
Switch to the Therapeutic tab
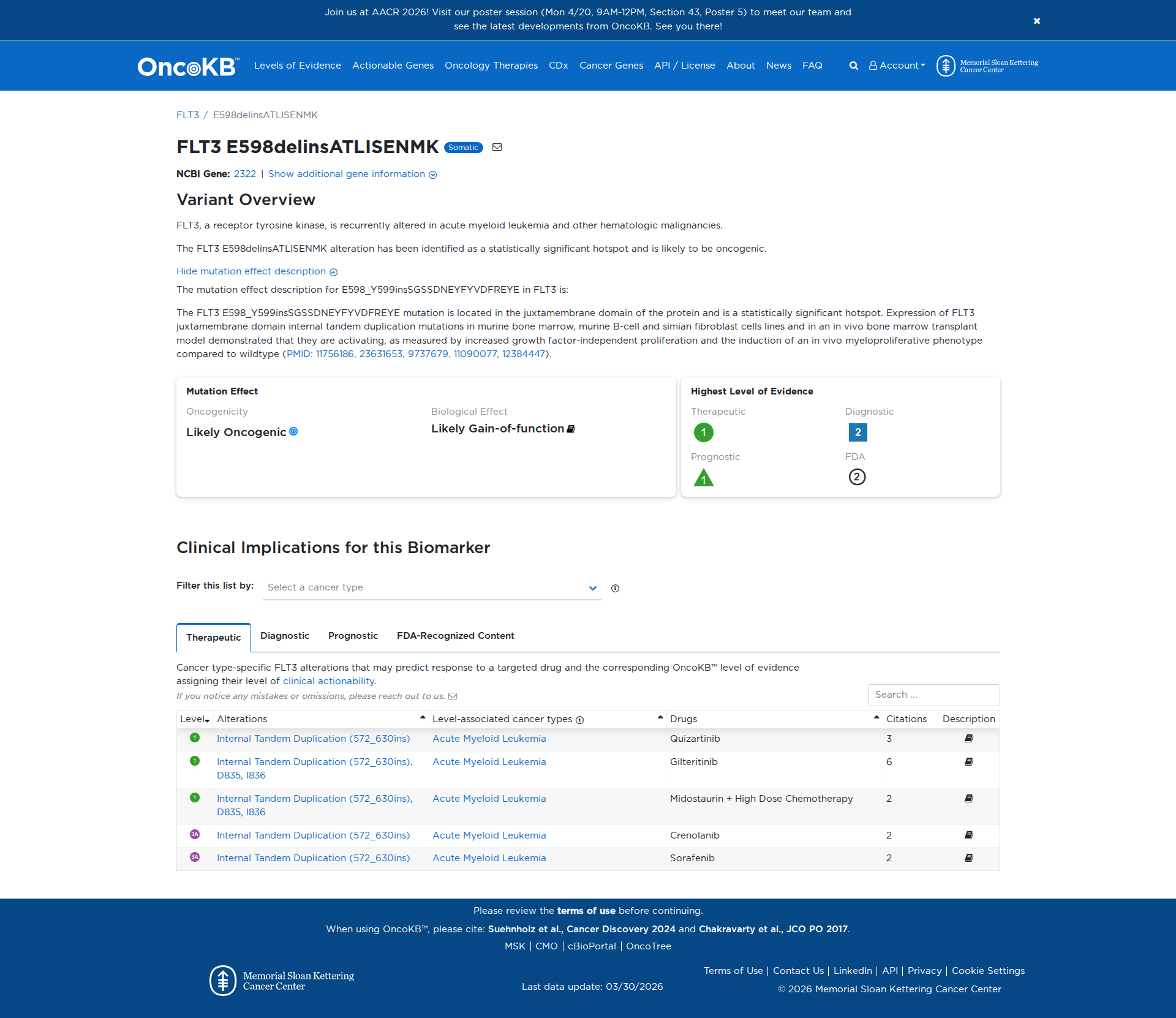[x=214, y=638]
